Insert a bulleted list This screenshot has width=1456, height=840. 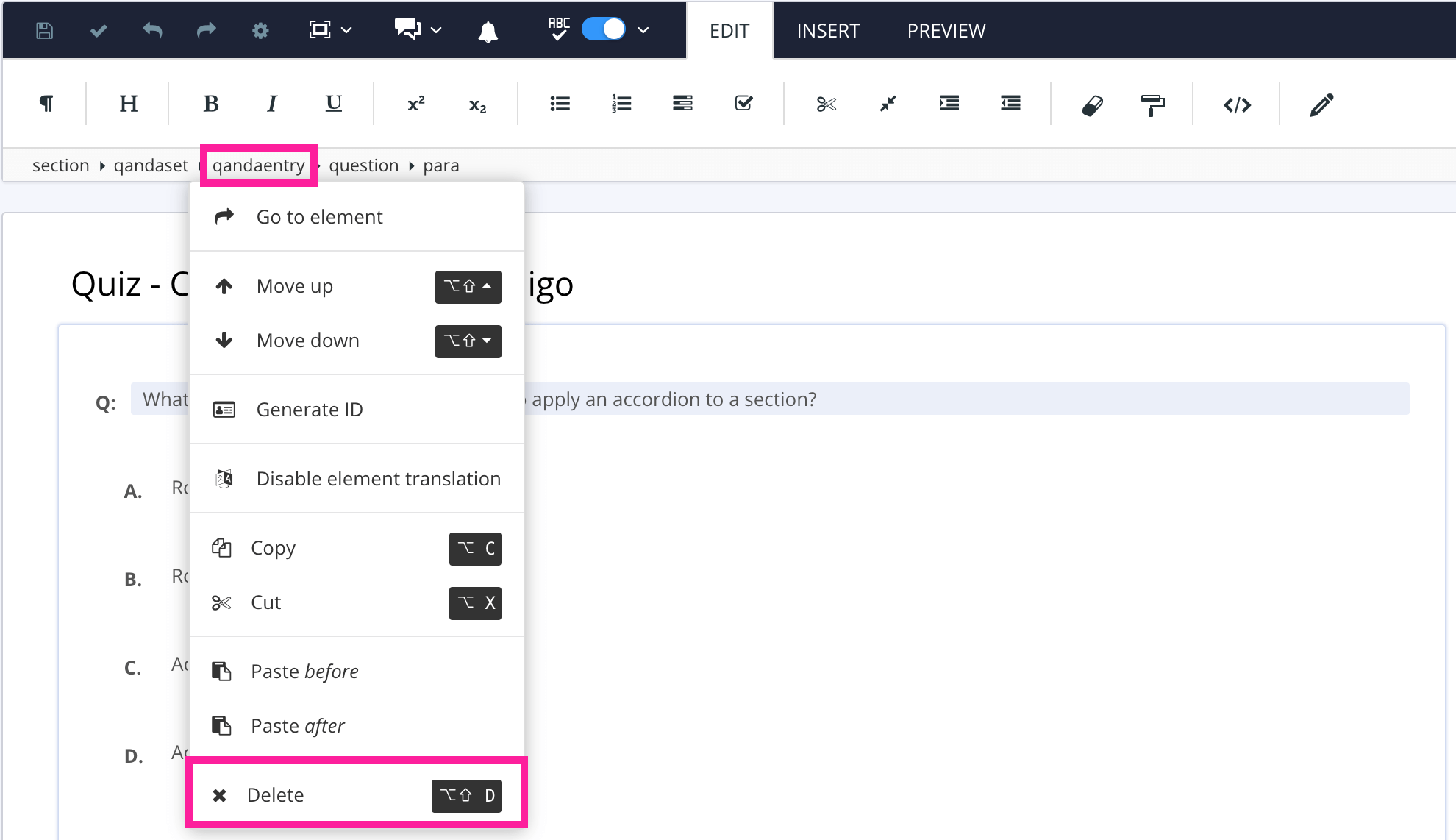(x=560, y=104)
